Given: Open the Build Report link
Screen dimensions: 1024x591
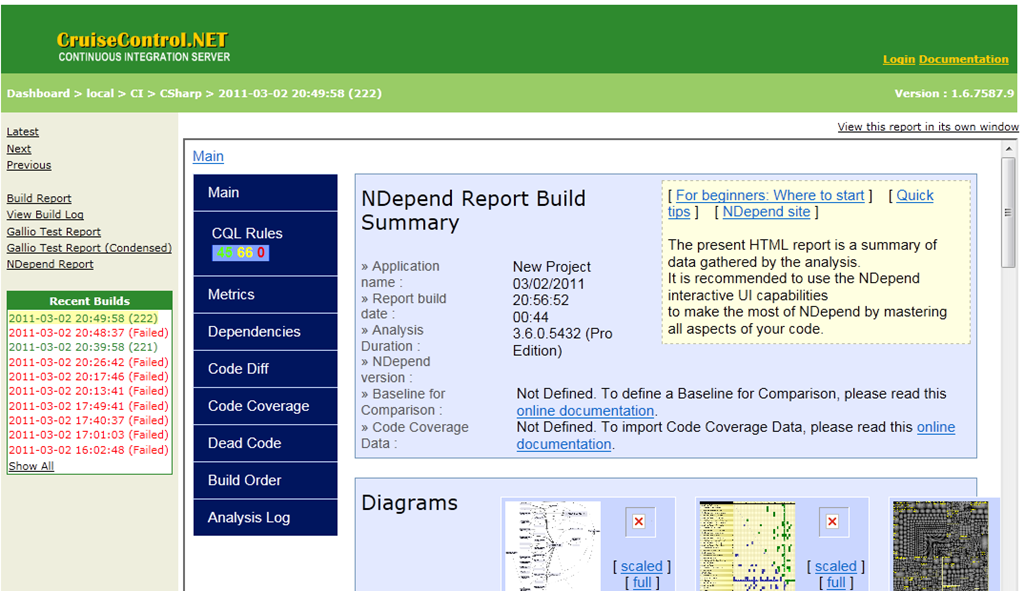Looking at the screenshot, I should 39,199.
